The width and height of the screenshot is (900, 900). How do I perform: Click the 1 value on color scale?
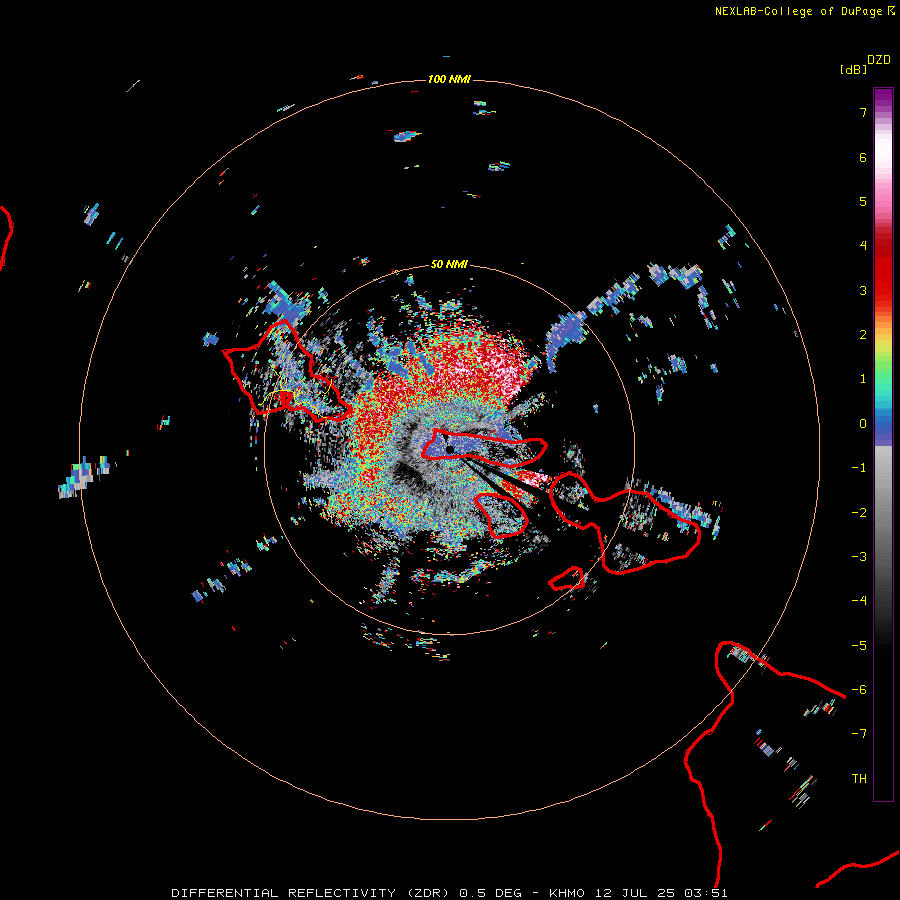pos(863,379)
